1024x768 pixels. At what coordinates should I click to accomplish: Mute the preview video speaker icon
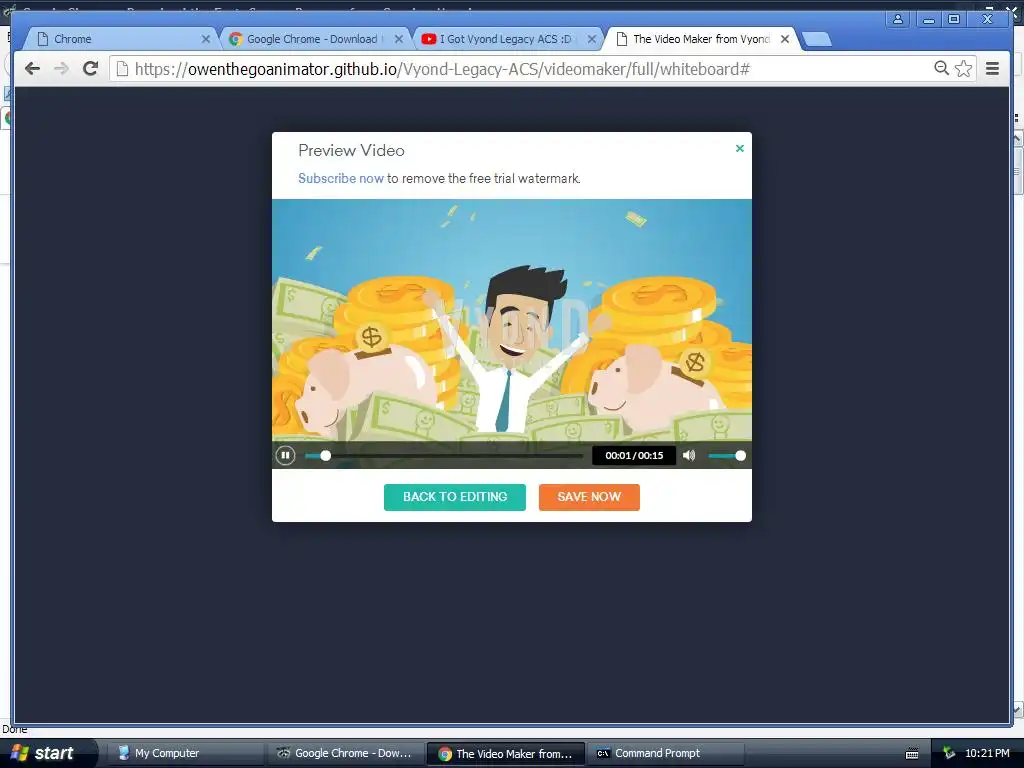(689, 455)
